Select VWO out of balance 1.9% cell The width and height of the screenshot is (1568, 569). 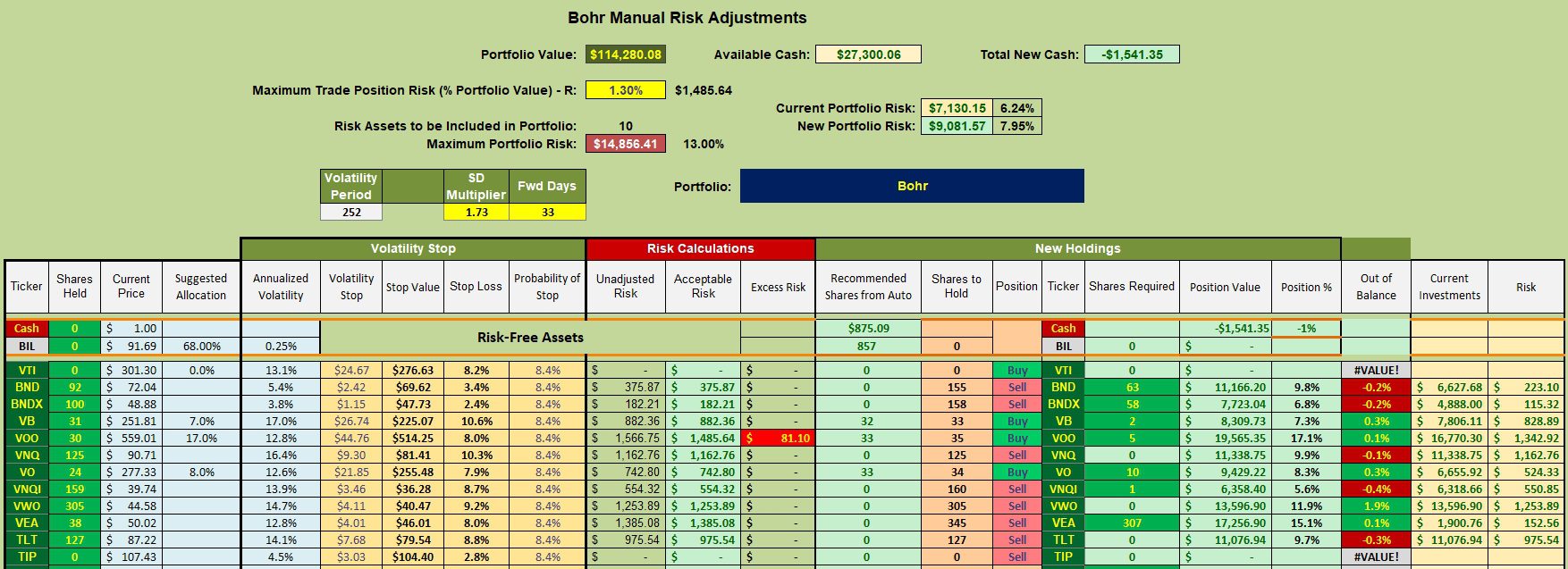(1376, 506)
